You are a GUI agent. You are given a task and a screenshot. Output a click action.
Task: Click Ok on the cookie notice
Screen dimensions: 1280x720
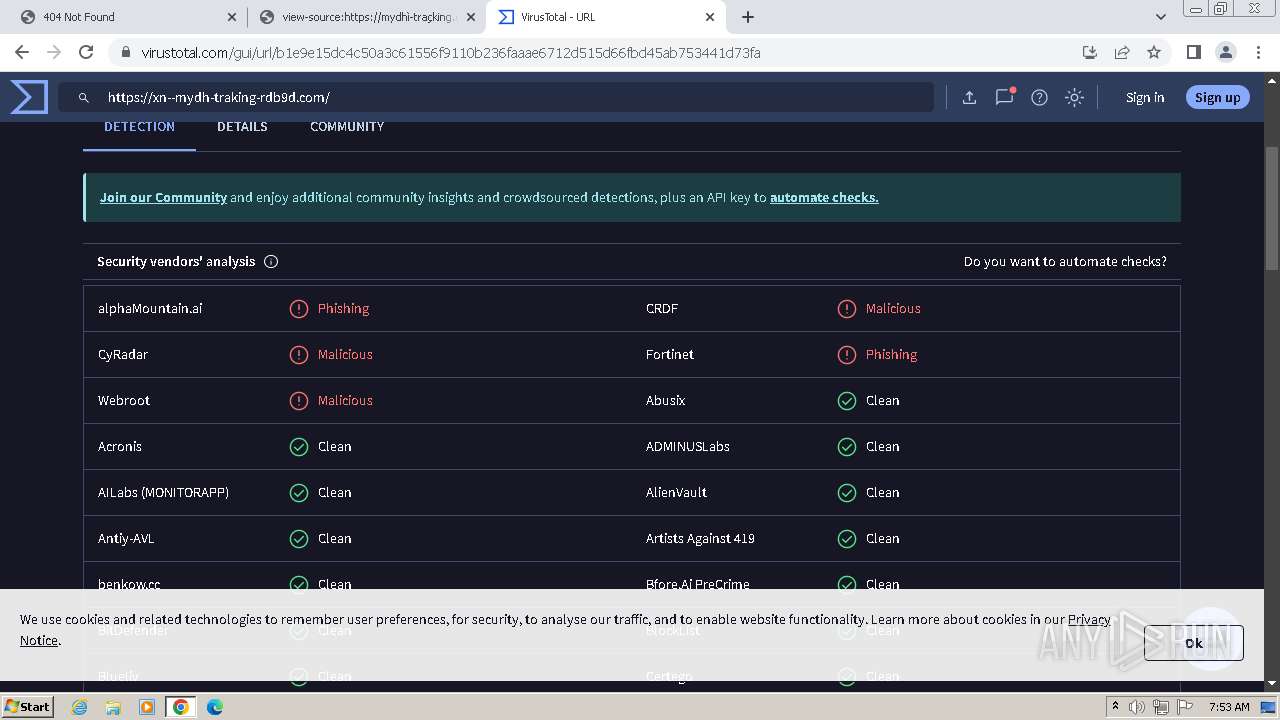point(1194,643)
